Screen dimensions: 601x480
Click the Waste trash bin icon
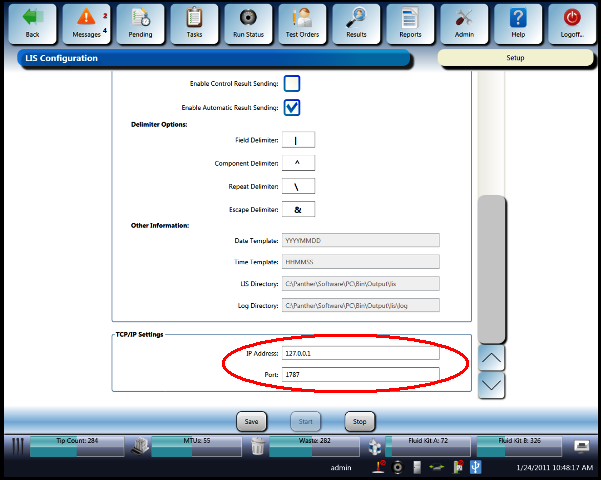(x=257, y=446)
